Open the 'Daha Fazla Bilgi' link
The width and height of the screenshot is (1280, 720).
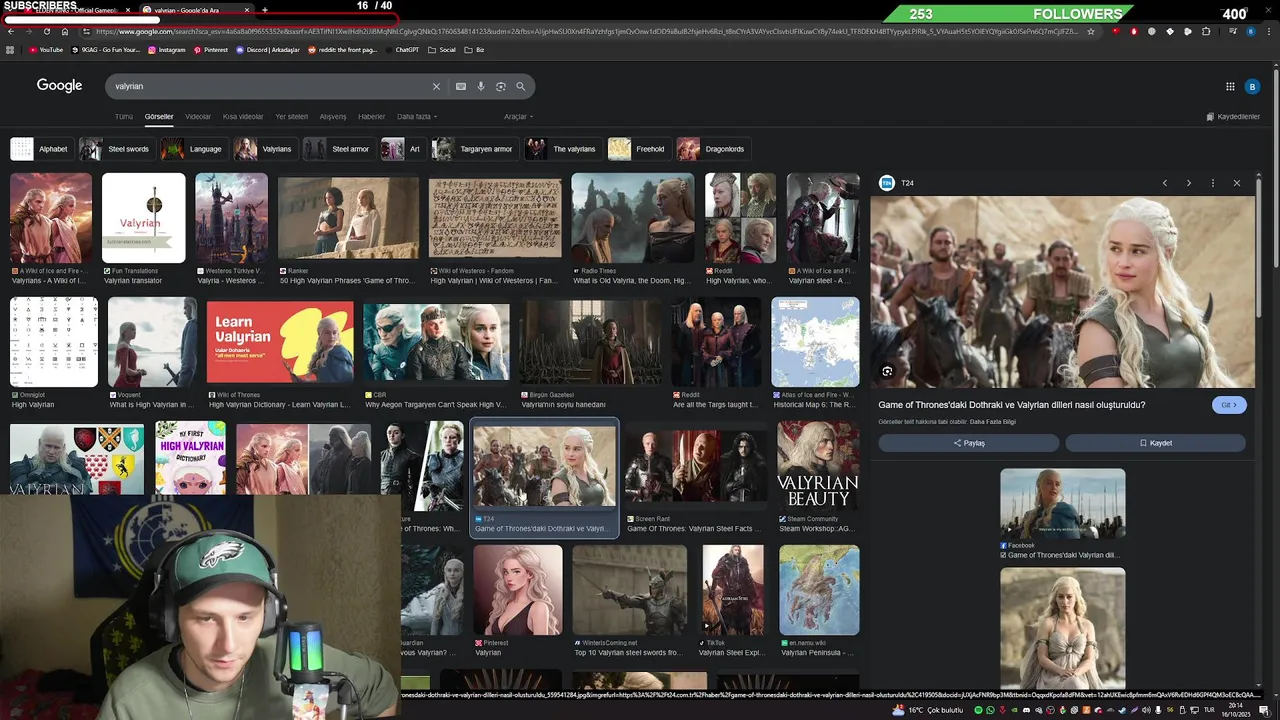point(992,422)
